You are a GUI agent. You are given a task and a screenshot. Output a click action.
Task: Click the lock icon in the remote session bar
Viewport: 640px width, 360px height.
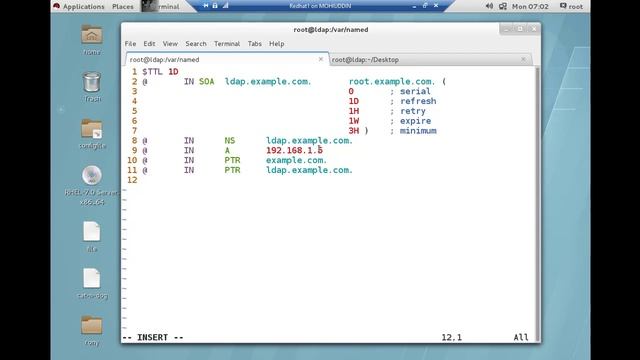(215, 6)
